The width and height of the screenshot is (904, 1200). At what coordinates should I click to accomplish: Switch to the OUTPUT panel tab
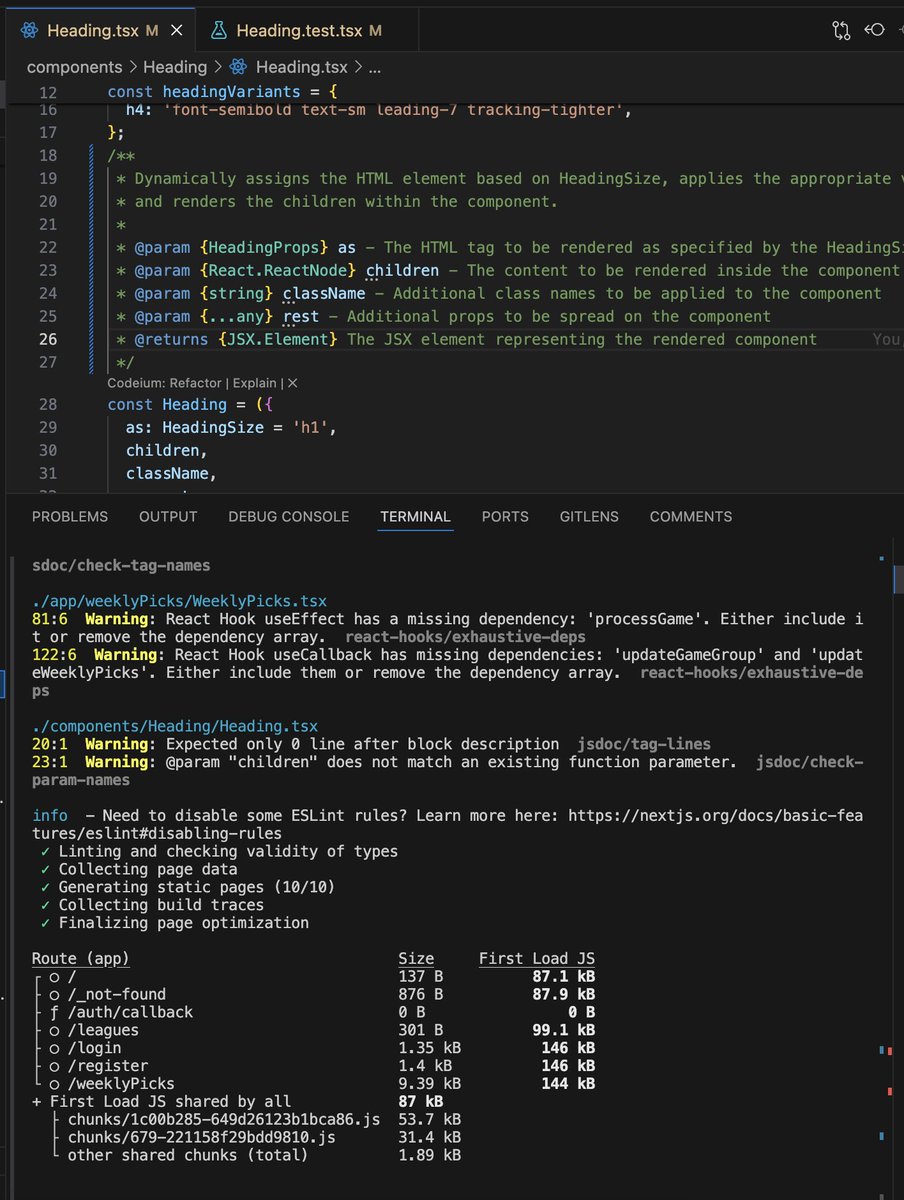point(167,517)
